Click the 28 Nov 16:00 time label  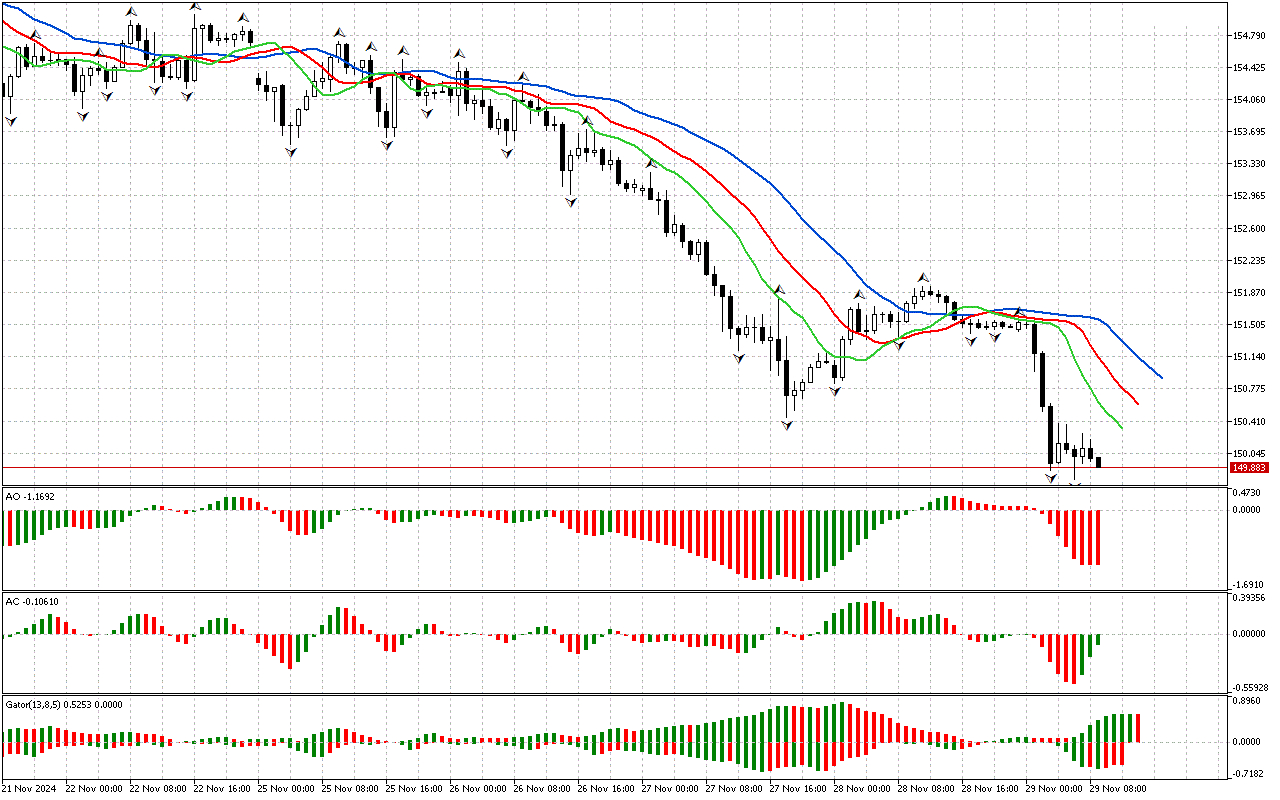990,789
